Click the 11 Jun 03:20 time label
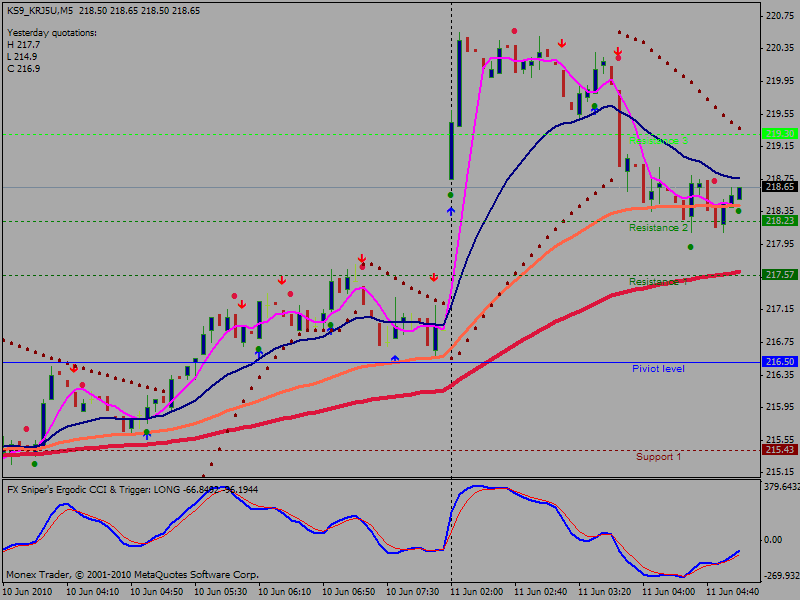 tap(605, 592)
